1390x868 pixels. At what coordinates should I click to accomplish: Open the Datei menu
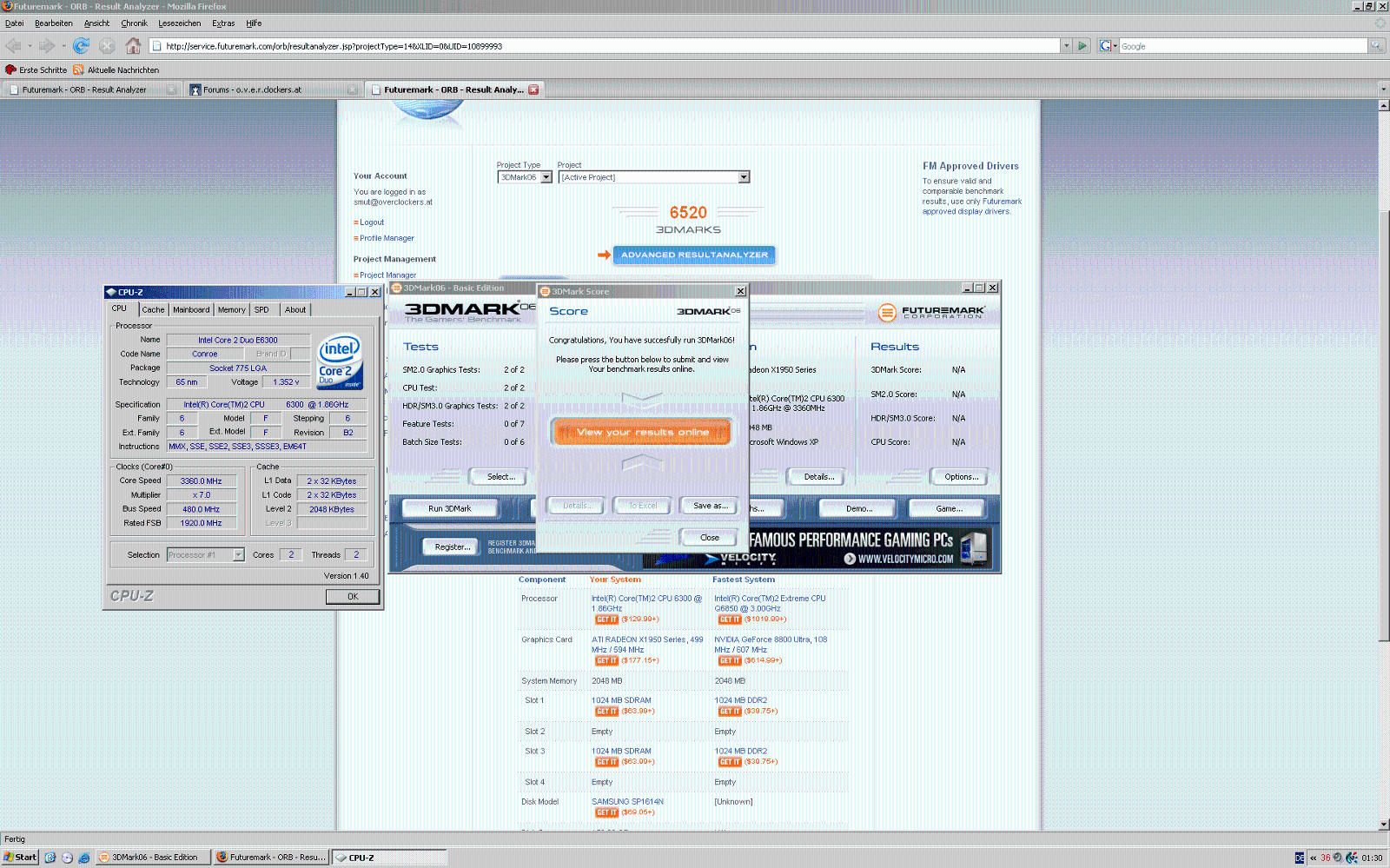click(x=15, y=23)
